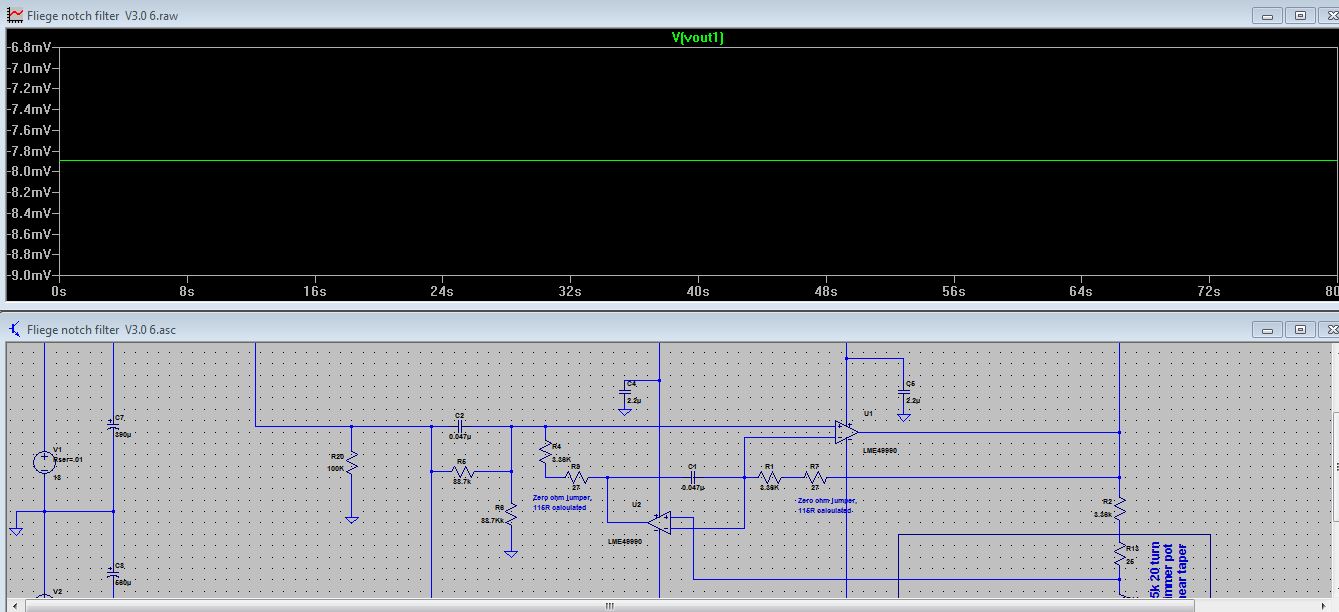Select capacitor C5 2.2µ symbol
Viewport: 1339px width, 612px height.
point(903,392)
